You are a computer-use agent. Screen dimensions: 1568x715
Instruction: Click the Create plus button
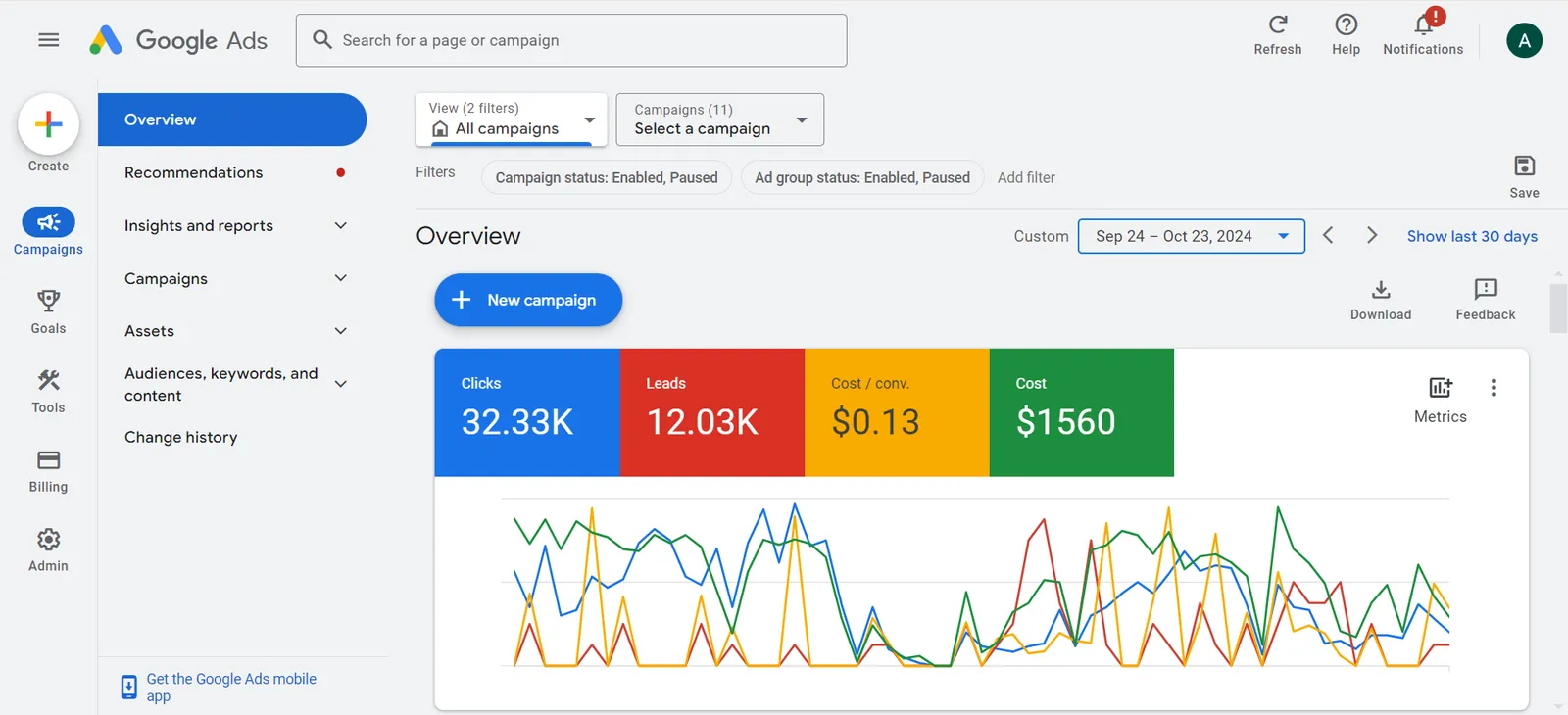coord(48,124)
